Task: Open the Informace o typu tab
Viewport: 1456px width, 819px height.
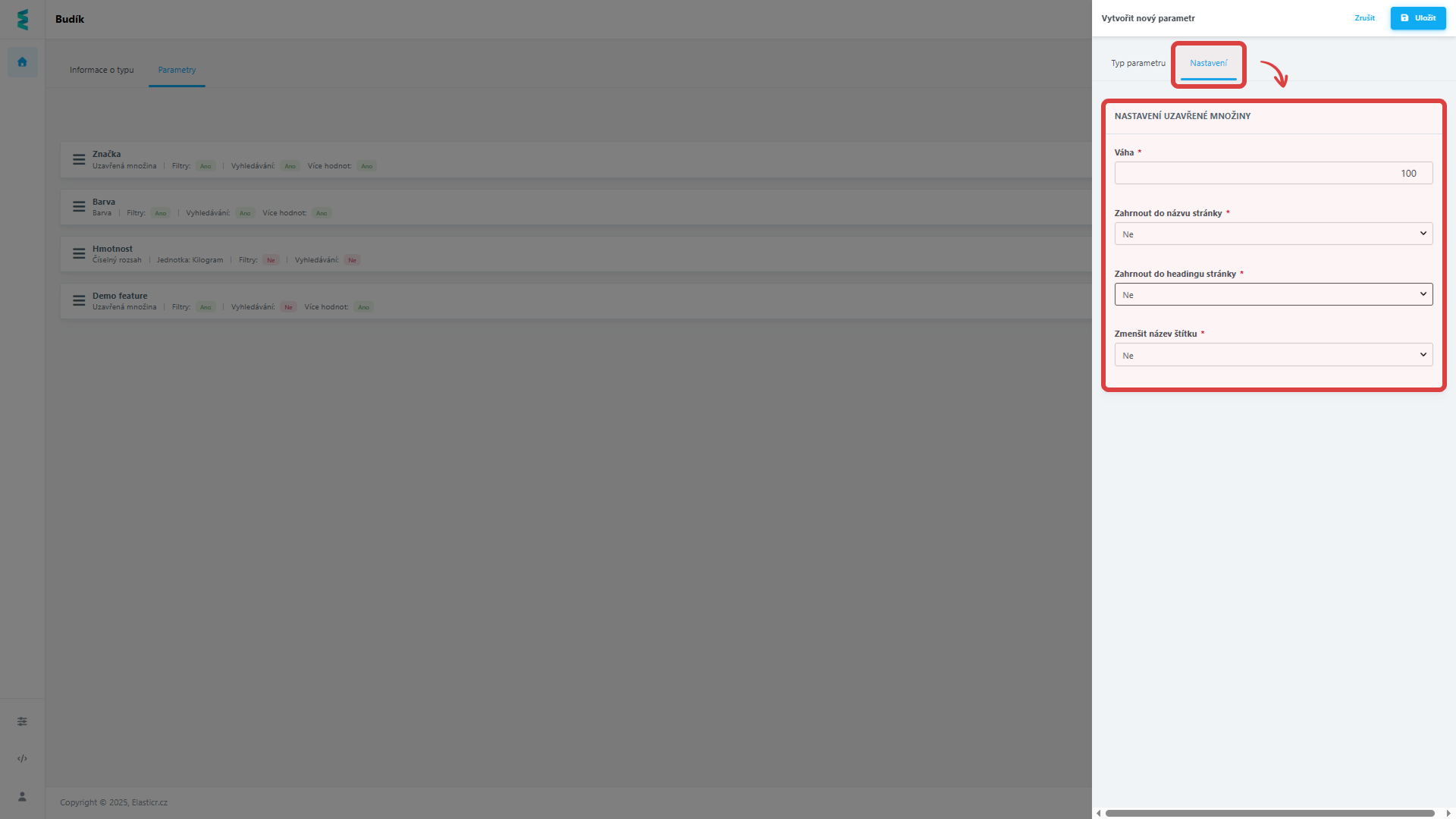Action: coord(102,70)
